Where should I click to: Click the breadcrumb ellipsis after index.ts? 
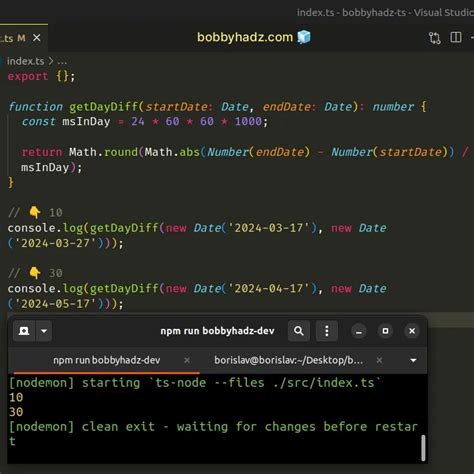click(62, 62)
